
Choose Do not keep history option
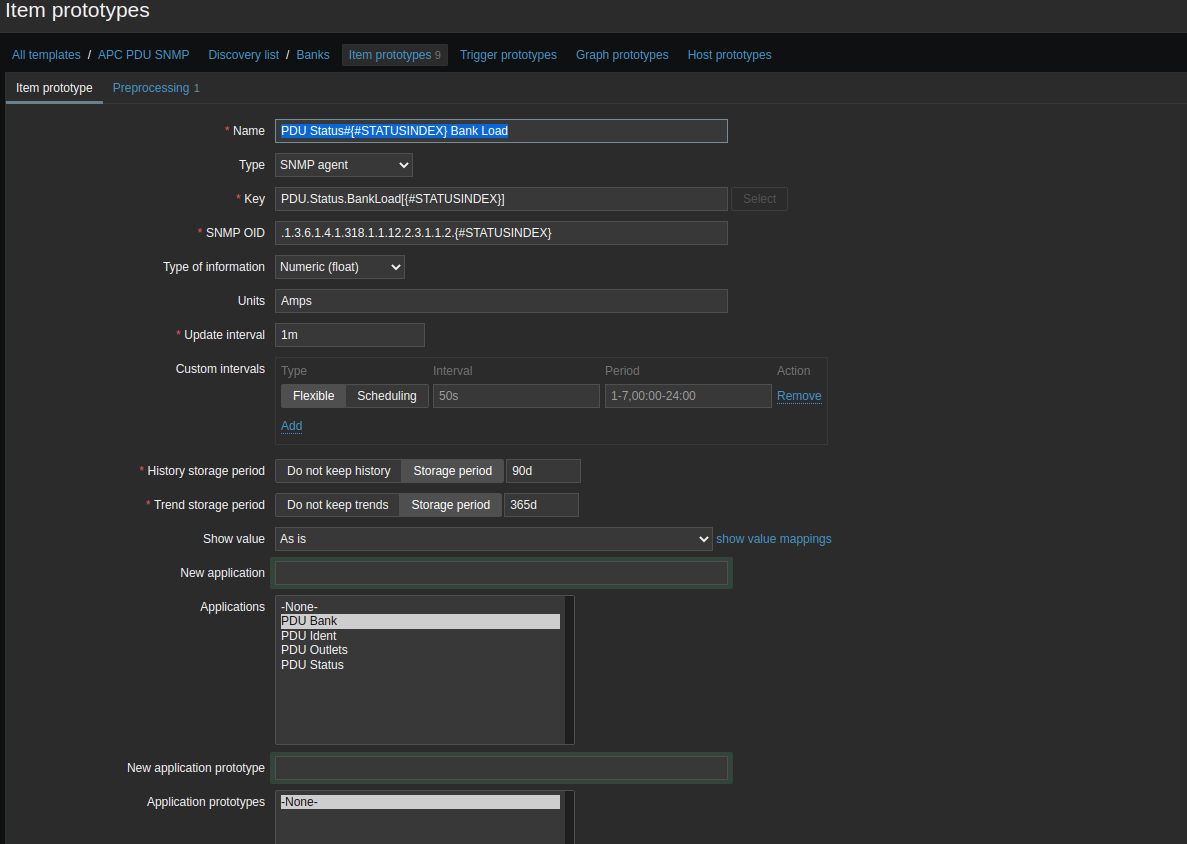338,471
